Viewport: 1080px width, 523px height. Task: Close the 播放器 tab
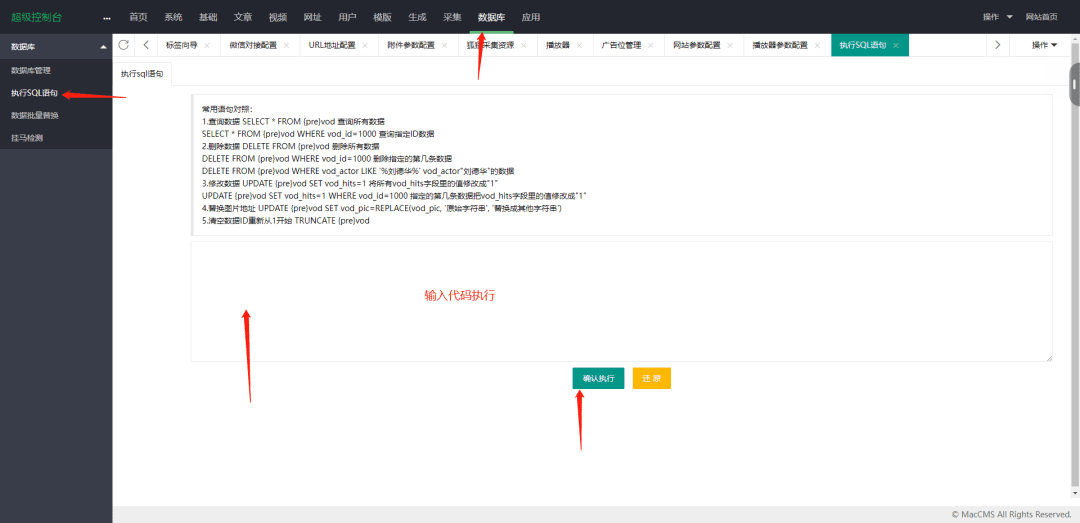pyautogui.click(x=580, y=46)
